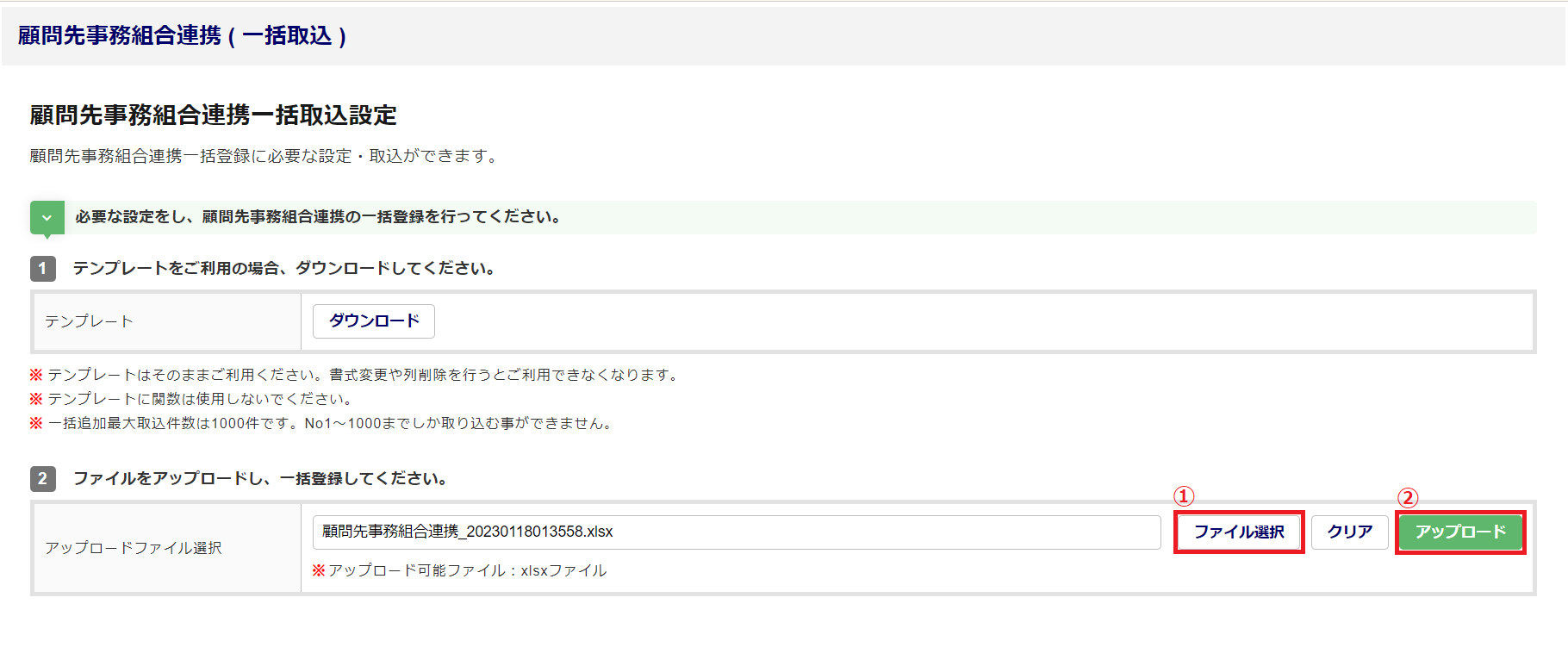1568x666 pixels.
Task: Click the step 2 number badge
Action: (42, 479)
